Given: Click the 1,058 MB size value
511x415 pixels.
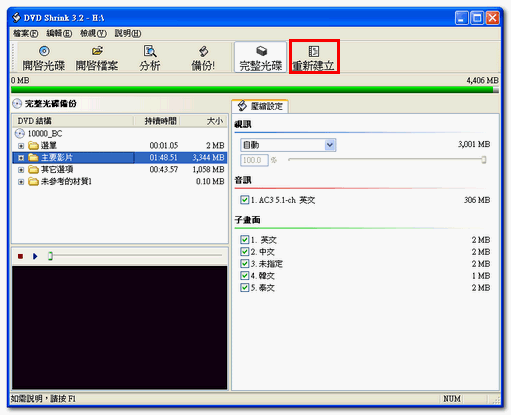Looking at the screenshot, I should (x=208, y=170).
